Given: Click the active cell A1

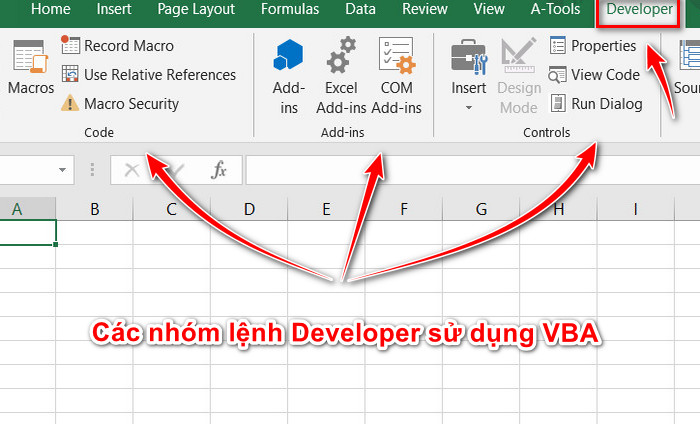Looking at the screenshot, I should pos(27,232).
